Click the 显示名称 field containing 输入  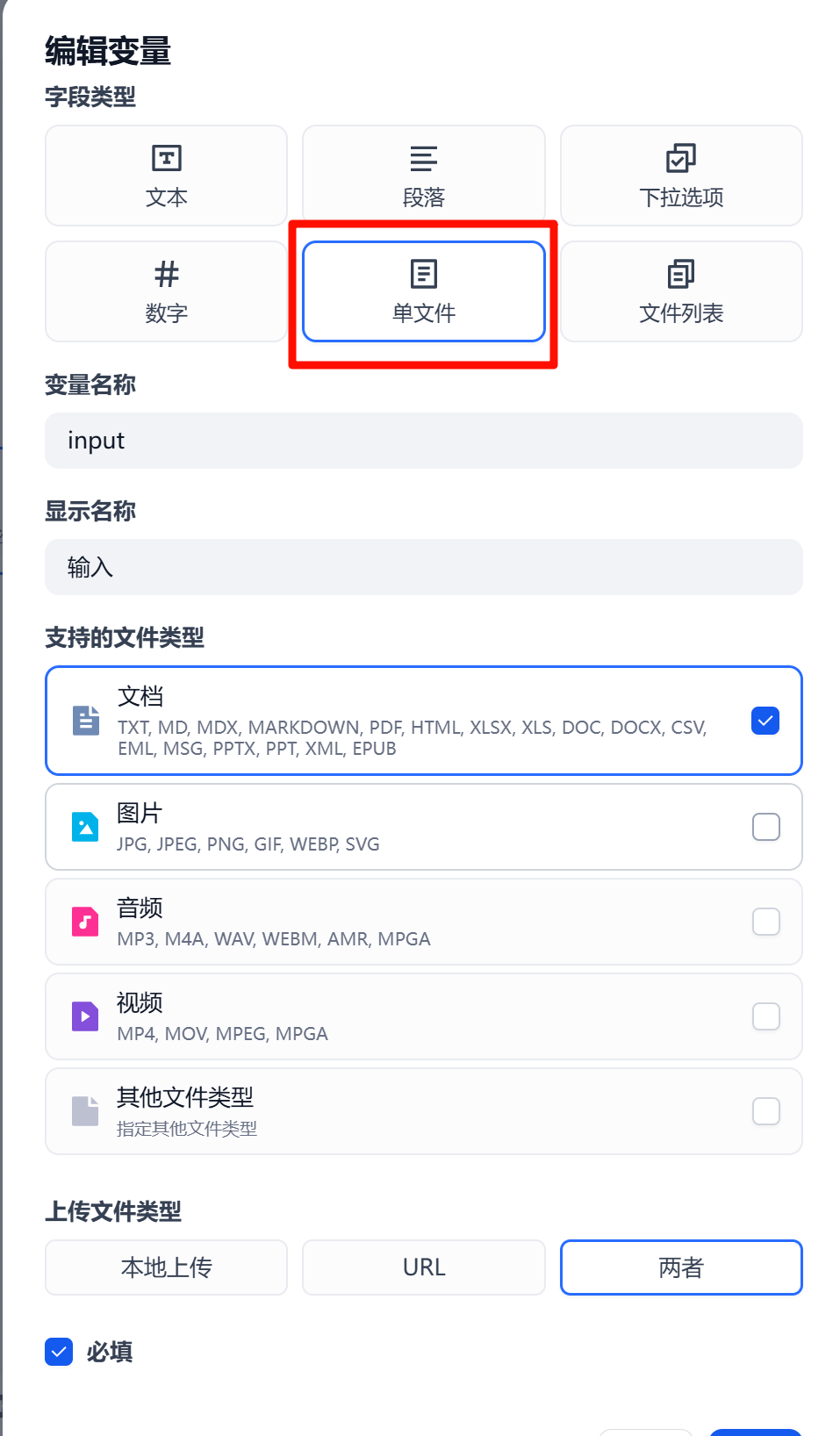pyautogui.click(x=423, y=567)
